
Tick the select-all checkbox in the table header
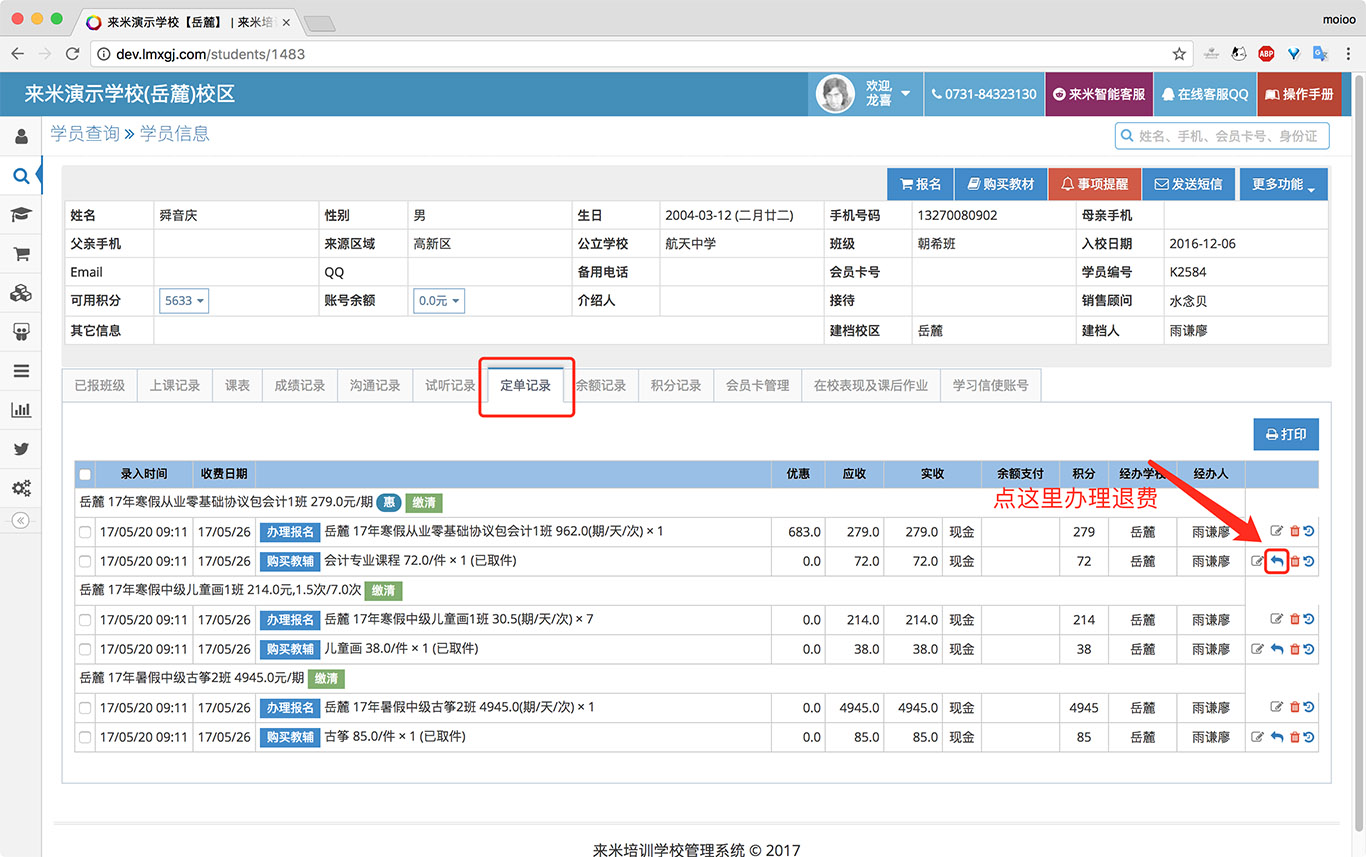pyautogui.click(x=85, y=474)
